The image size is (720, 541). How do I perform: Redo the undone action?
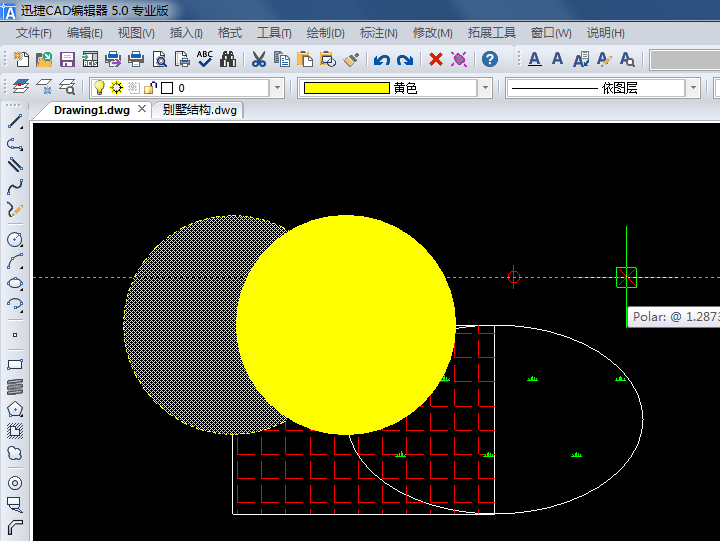click(405, 60)
